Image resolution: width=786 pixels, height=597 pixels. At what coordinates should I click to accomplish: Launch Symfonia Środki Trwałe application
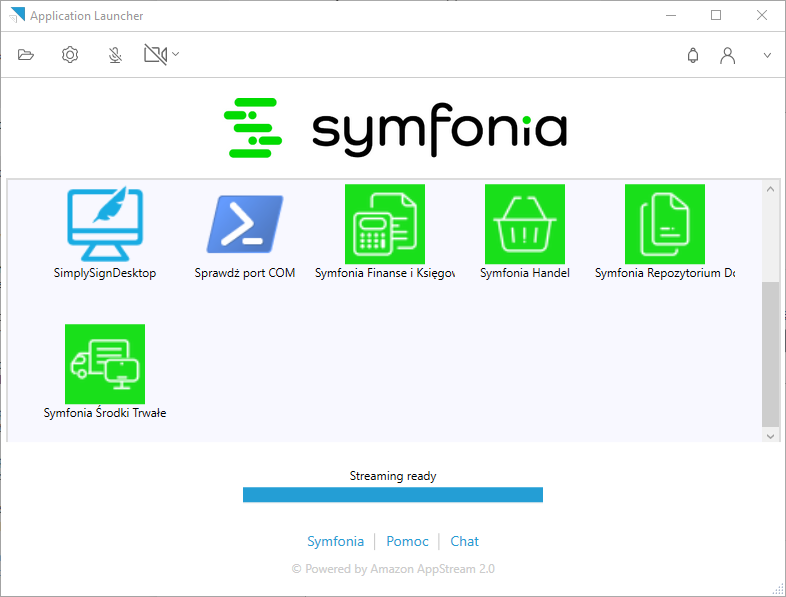(105, 364)
